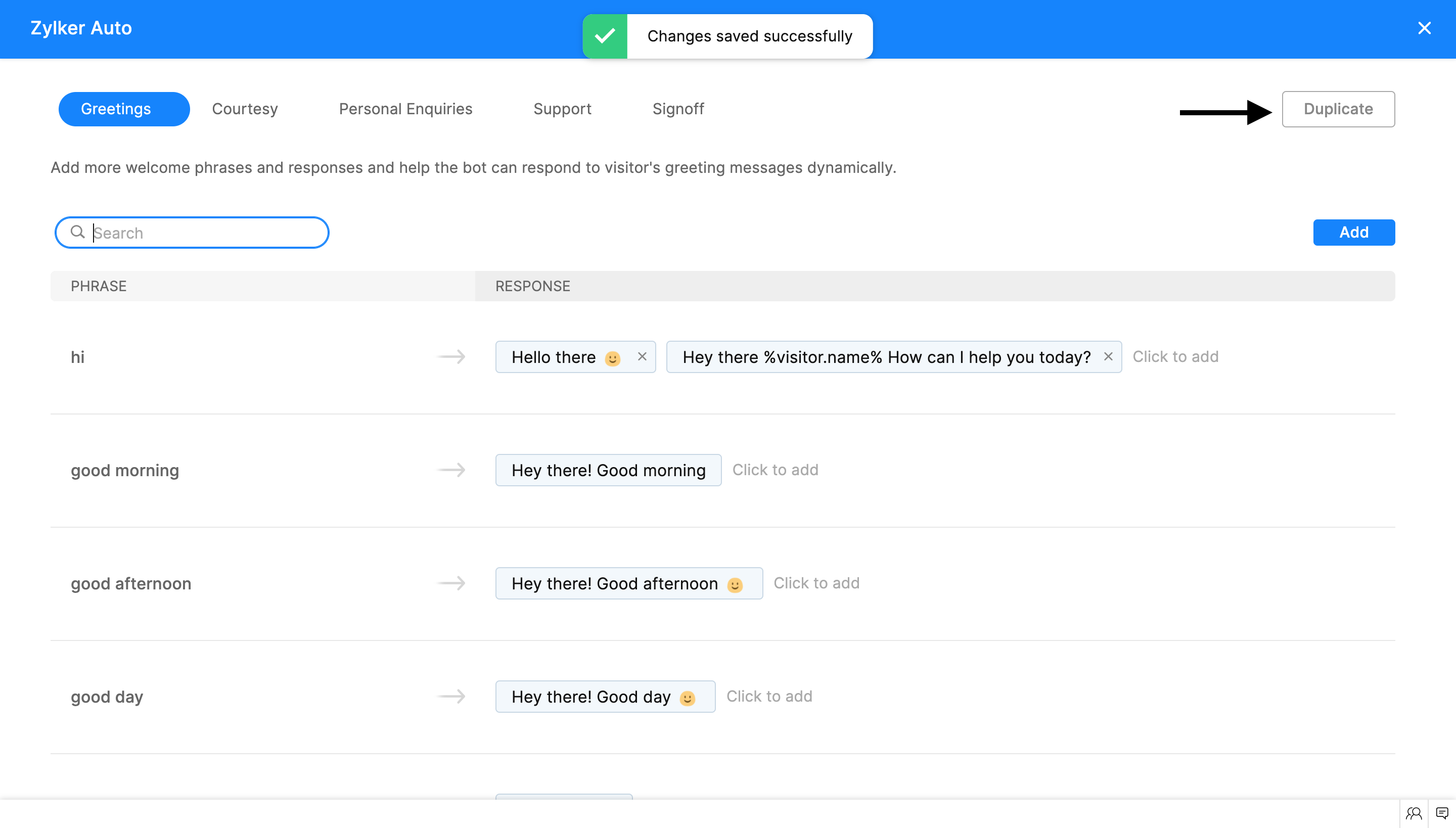Close the Zylker Auto dialog
Image resolution: width=1456 pixels, height=828 pixels.
tap(1424, 28)
